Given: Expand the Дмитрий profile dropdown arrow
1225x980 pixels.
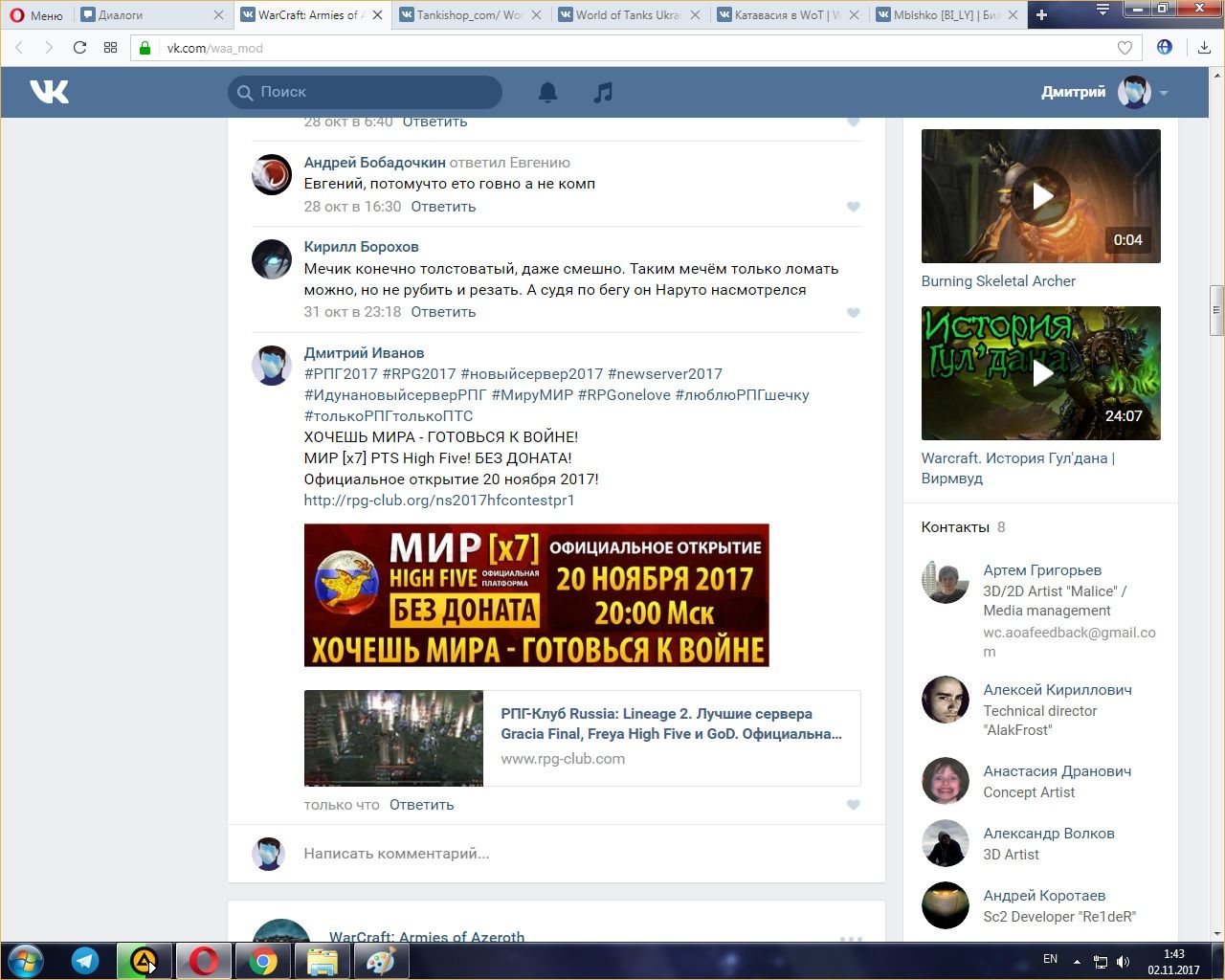Looking at the screenshot, I should (x=1164, y=93).
